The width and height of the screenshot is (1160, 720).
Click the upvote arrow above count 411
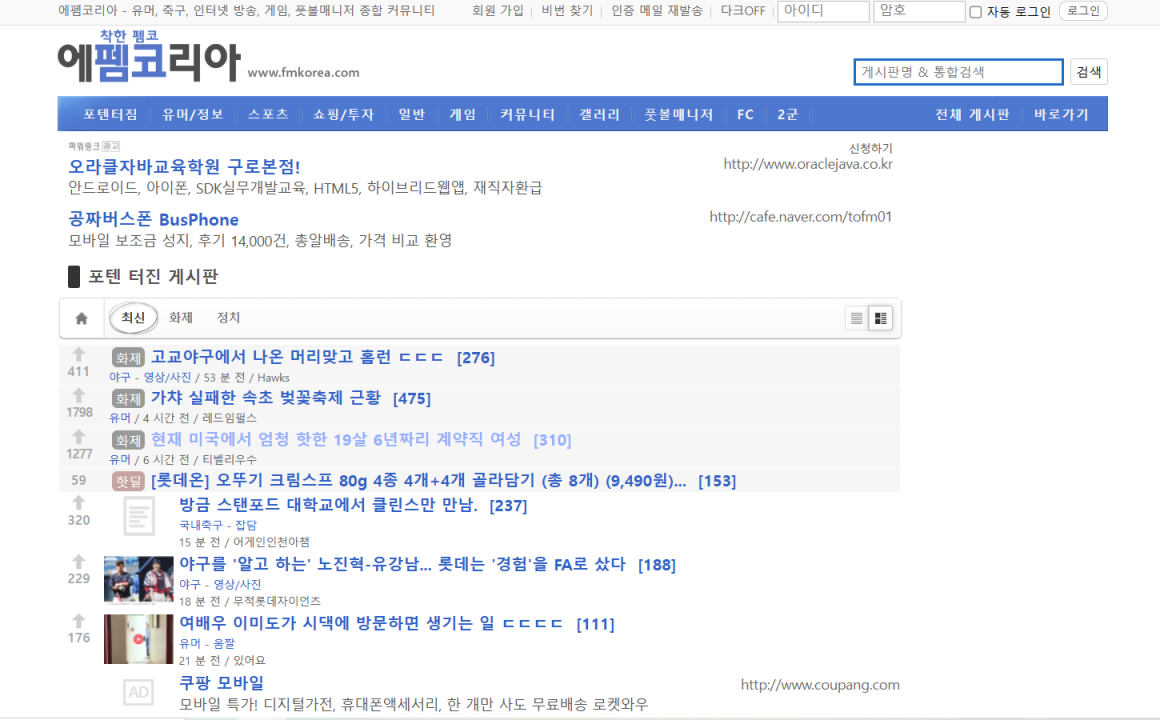[x=79, y=351]
